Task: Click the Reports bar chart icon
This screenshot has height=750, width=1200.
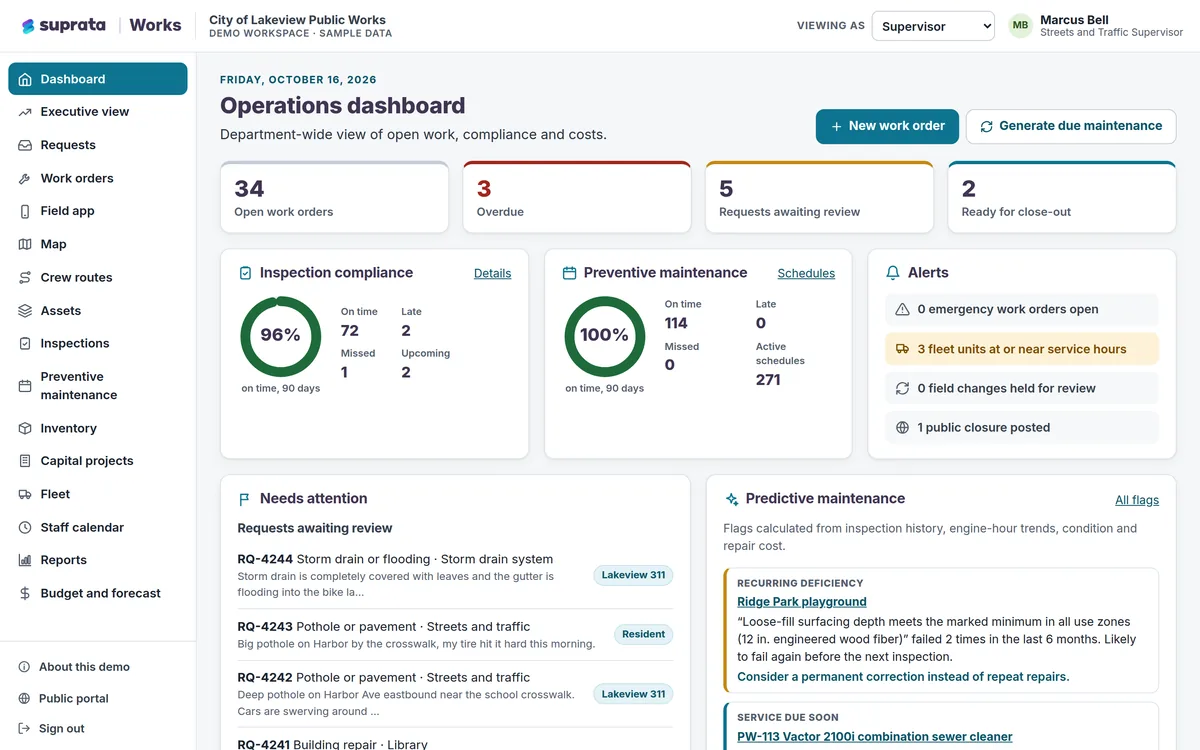Action: (x=25, y=560)
